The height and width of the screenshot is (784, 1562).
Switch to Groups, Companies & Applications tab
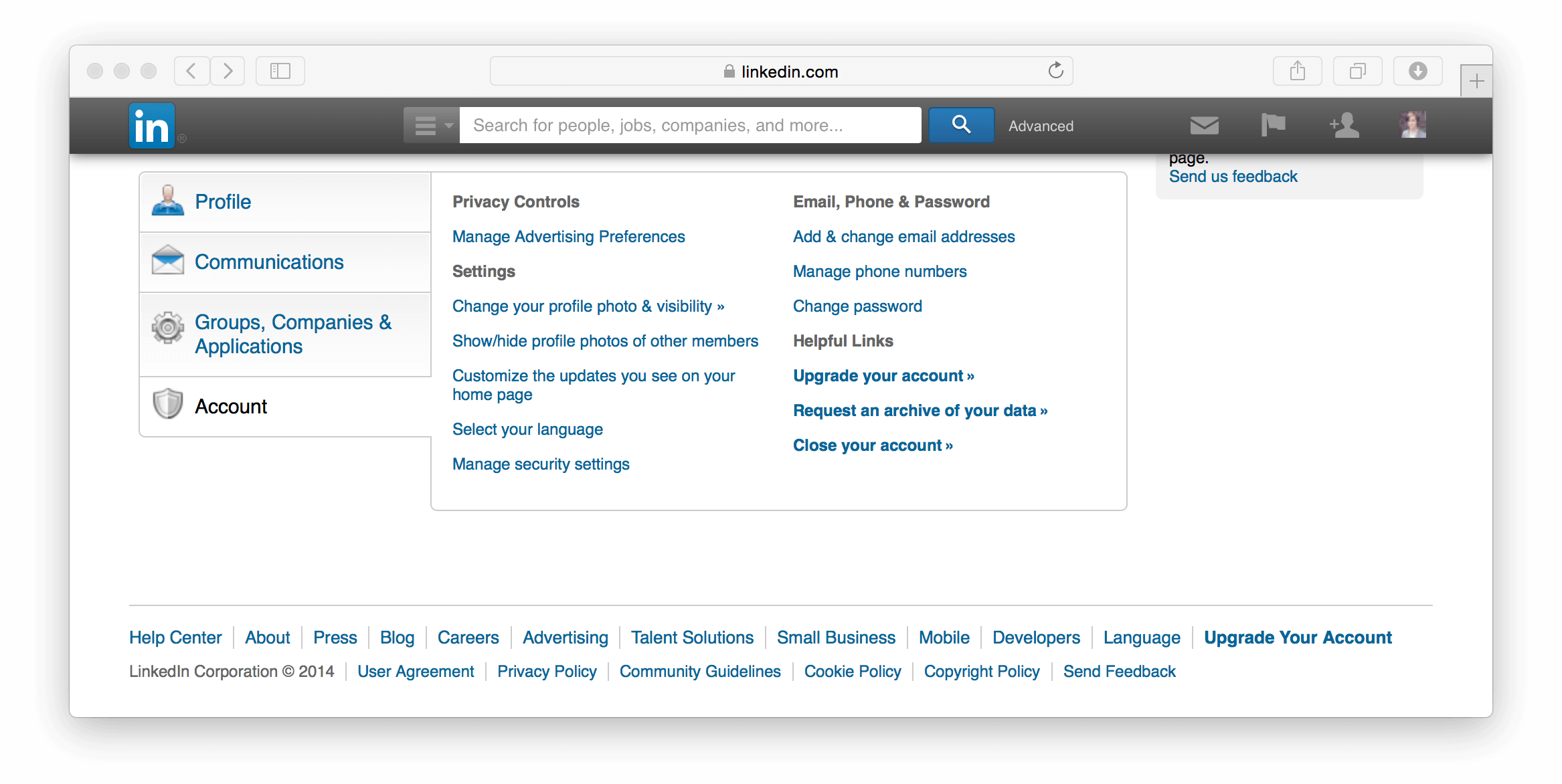pyautogui.click(x=285, y=334)
